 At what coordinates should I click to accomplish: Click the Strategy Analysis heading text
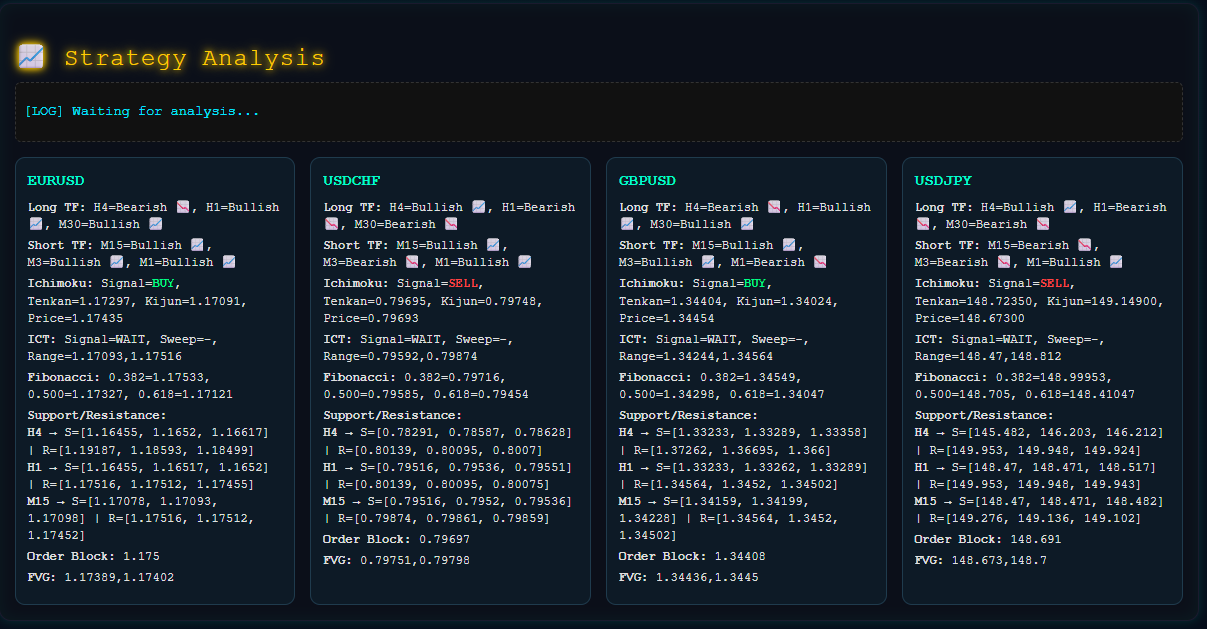(194, 58)
